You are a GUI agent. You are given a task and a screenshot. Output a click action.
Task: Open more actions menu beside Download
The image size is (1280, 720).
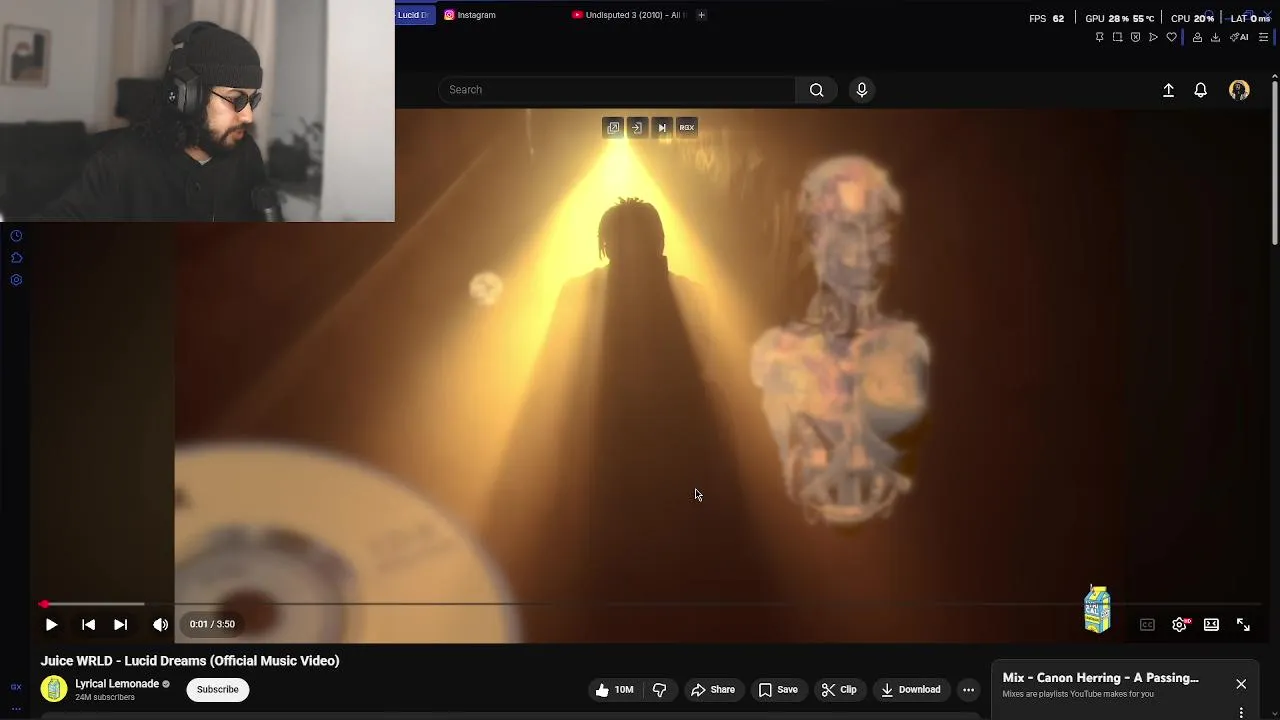click(968, 690)
